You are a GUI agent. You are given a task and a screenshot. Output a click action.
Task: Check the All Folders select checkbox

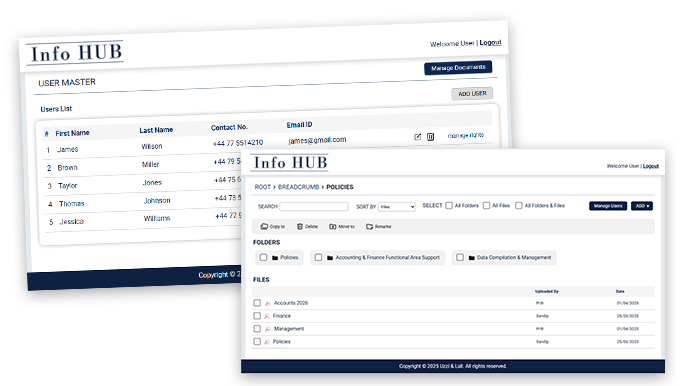[x=449, y=205]
